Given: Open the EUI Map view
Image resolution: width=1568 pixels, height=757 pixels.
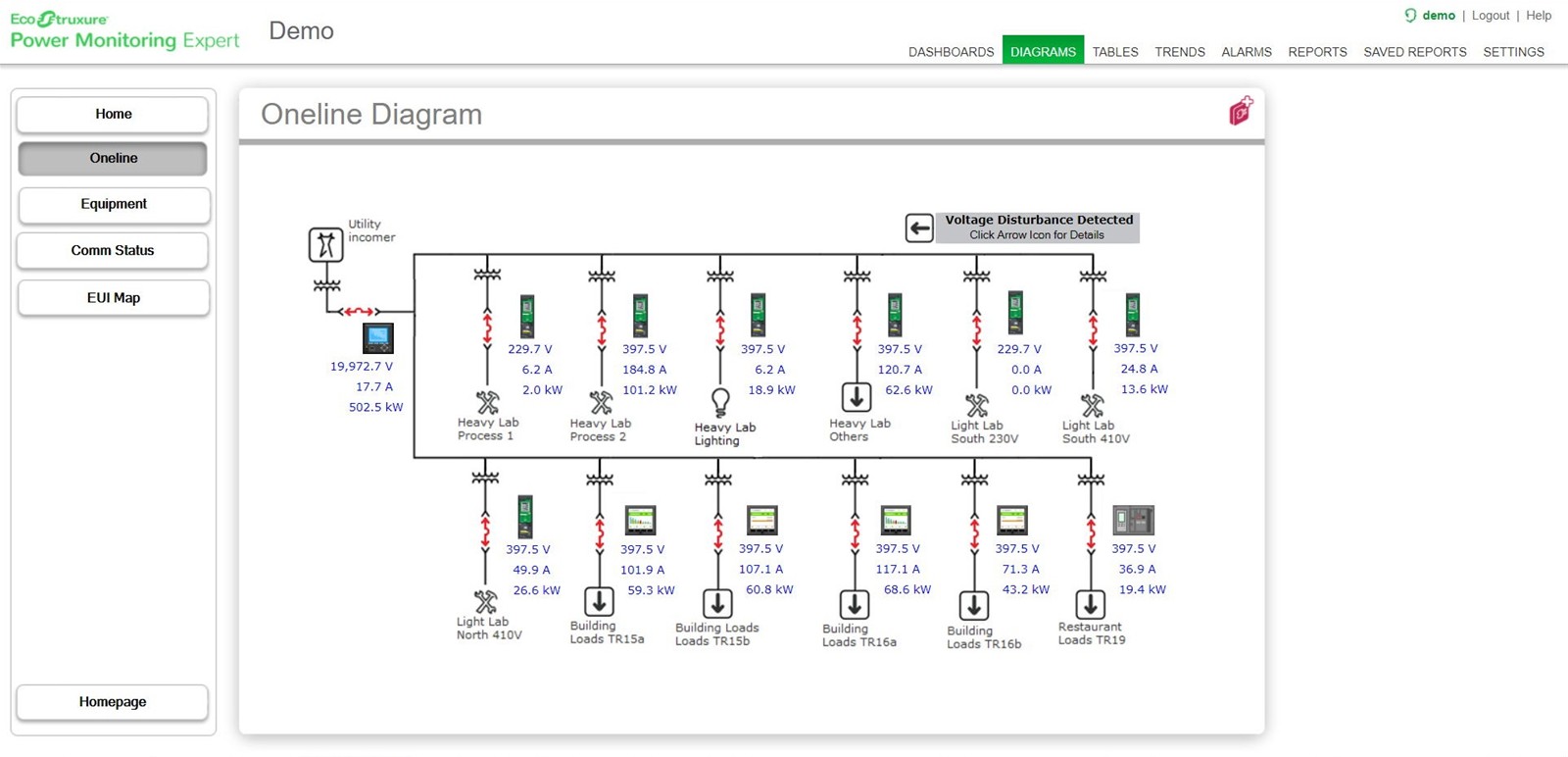Looking at the screenshot, I should (x=113, y=298).
